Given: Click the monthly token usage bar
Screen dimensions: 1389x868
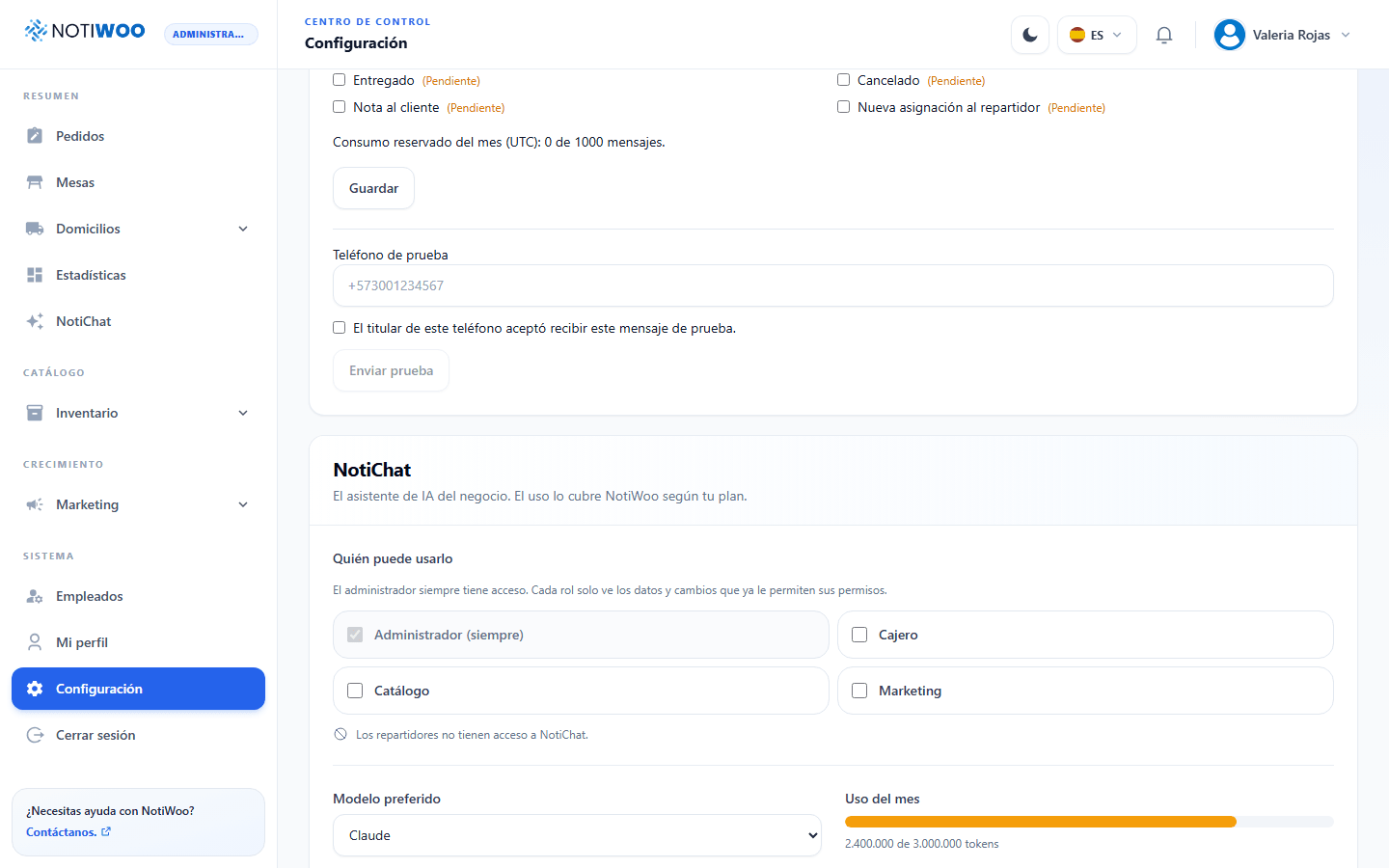Looking at the screenshot, I should point(1089,822).
